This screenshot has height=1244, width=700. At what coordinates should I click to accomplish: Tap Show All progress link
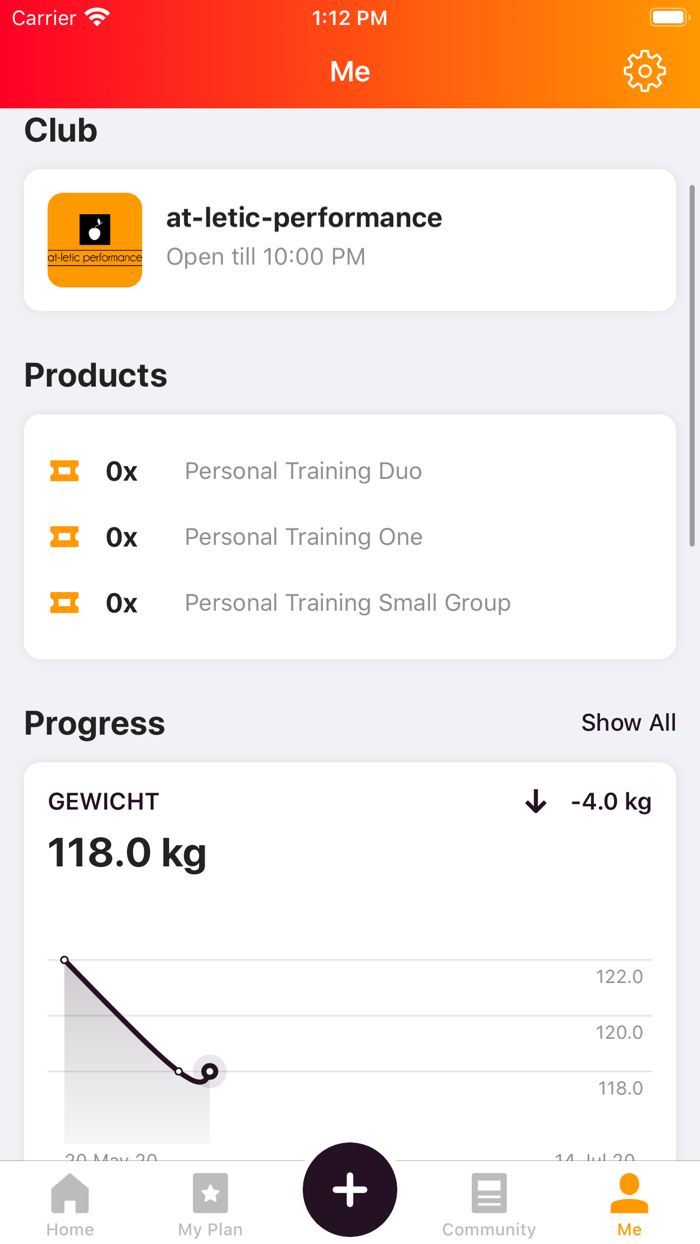coord(628,723)
